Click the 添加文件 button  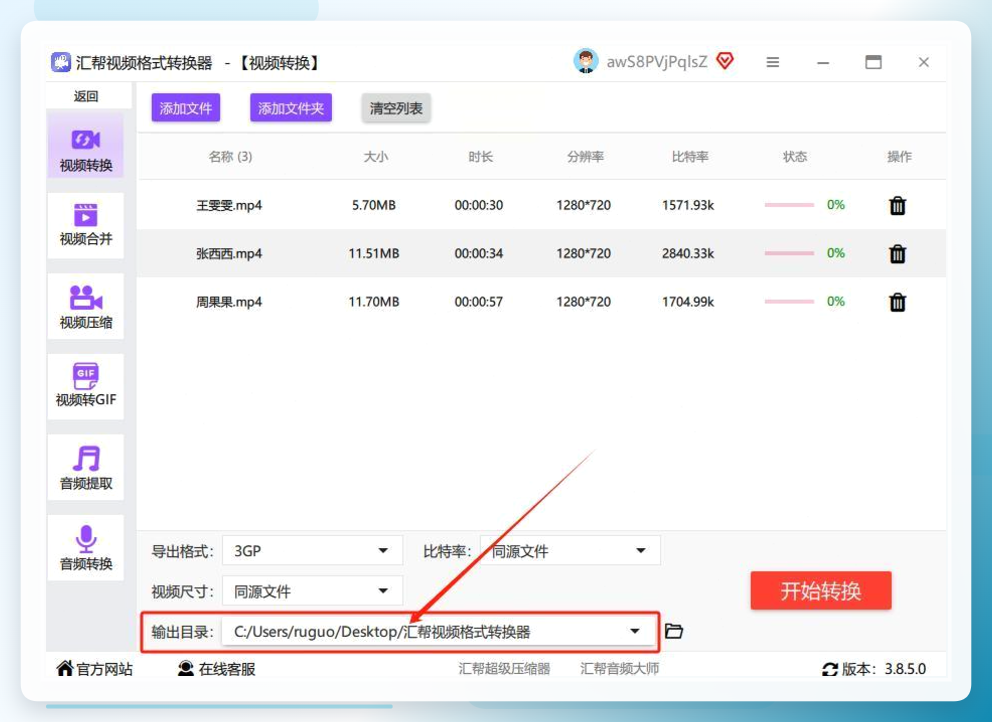(x=186, y=108)
